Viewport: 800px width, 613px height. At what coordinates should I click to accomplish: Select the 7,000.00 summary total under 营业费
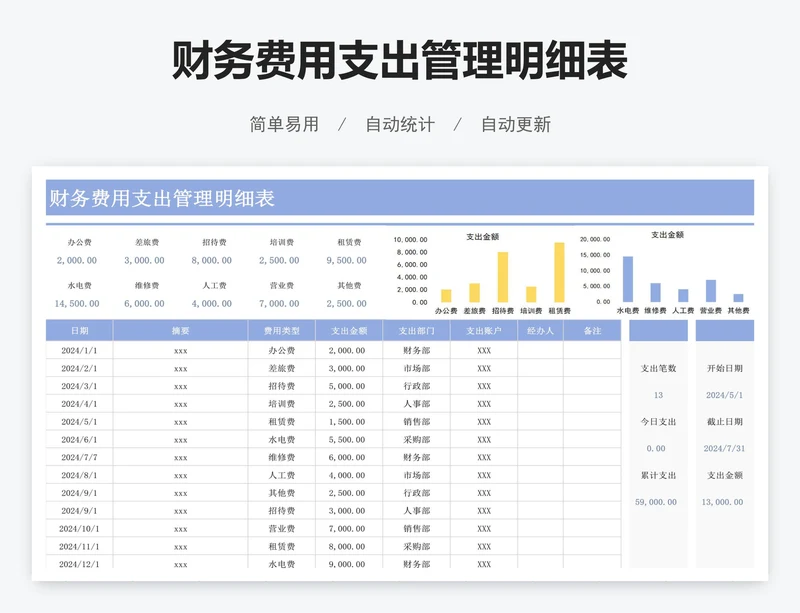click(x=279, y=304)
